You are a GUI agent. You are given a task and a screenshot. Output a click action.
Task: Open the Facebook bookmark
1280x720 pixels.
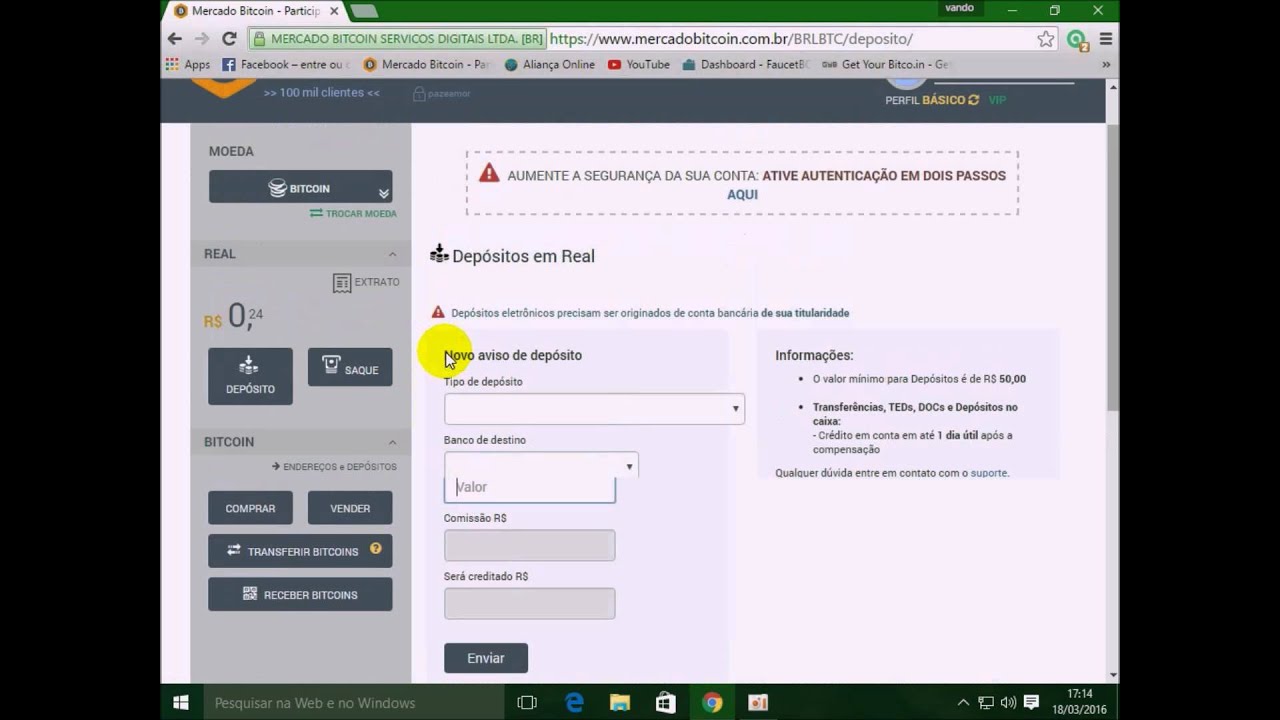[x=285, y=64]
